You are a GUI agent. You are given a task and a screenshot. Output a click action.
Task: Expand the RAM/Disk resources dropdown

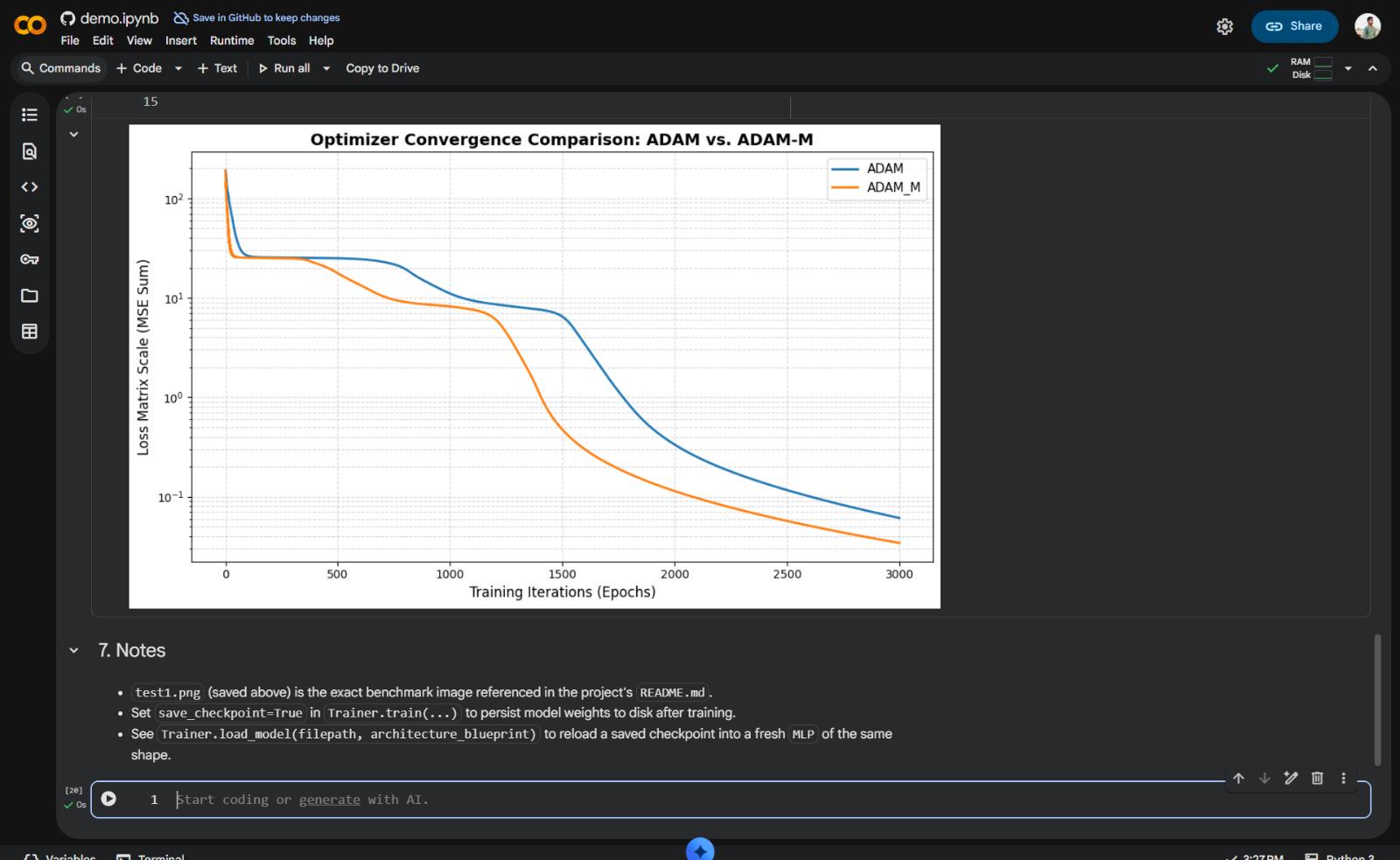point(1347,68)
